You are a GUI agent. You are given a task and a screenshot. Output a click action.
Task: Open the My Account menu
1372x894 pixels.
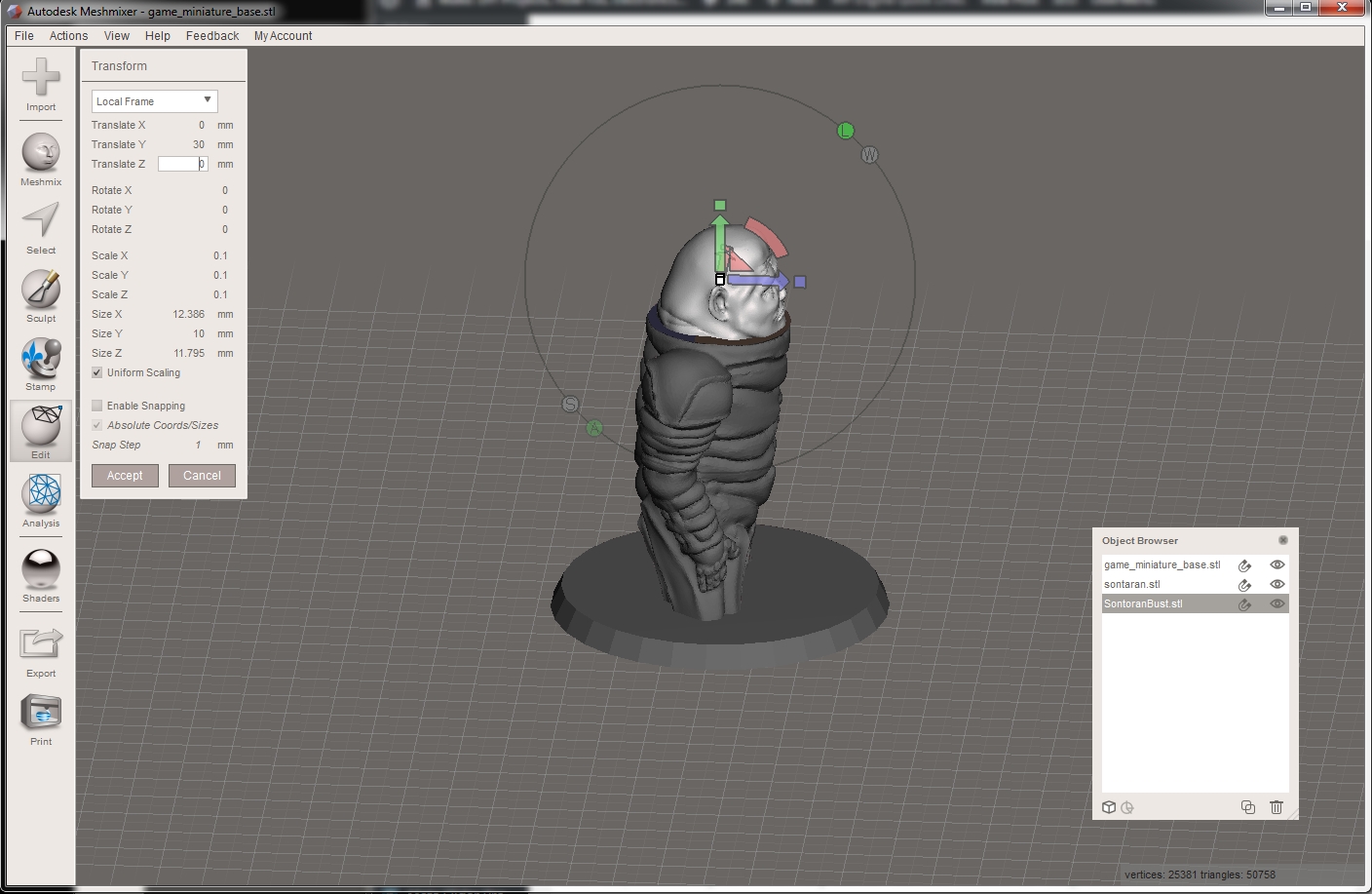(x=283, y=36)
